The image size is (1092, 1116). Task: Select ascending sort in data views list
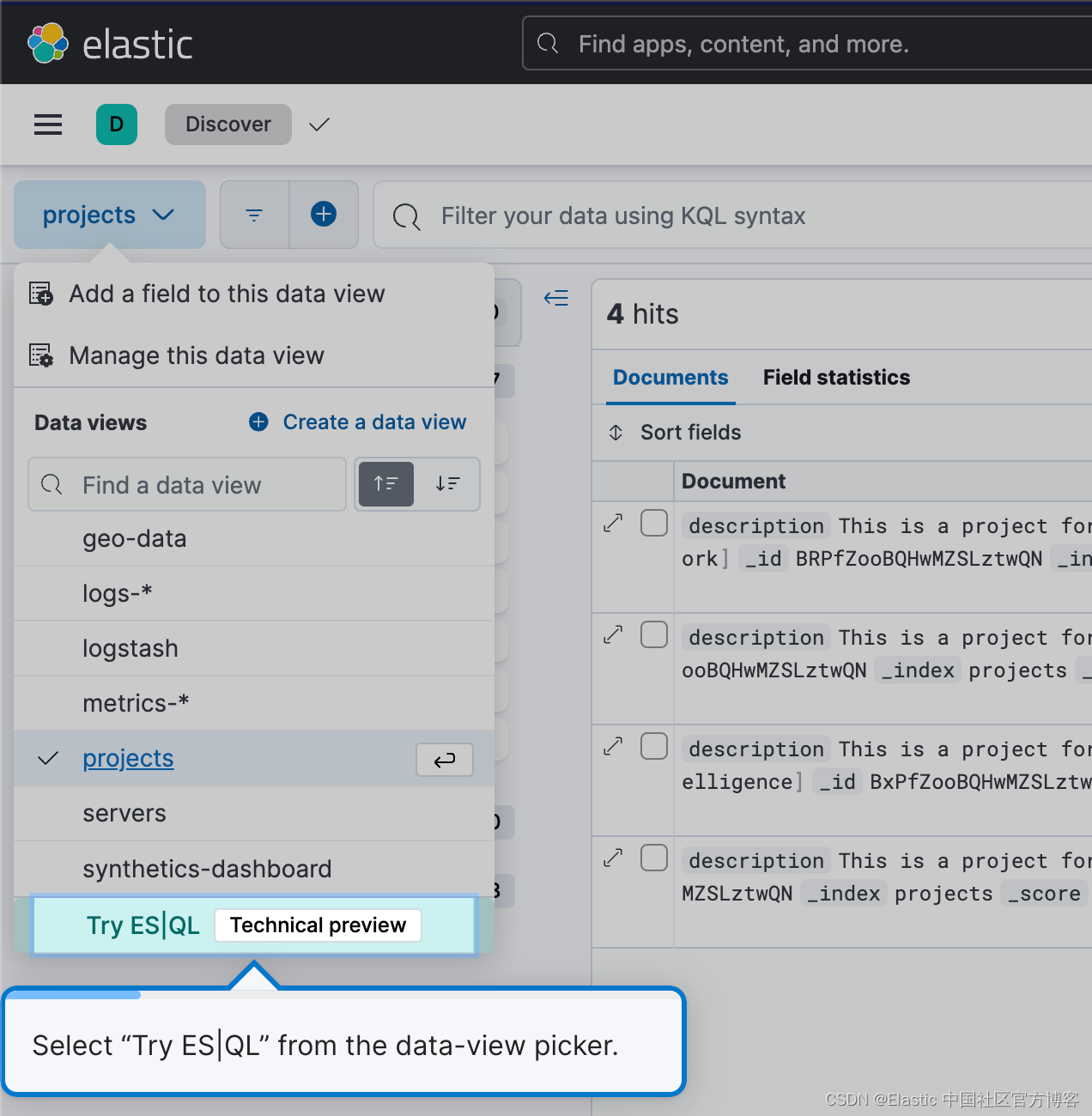(385, 484)
